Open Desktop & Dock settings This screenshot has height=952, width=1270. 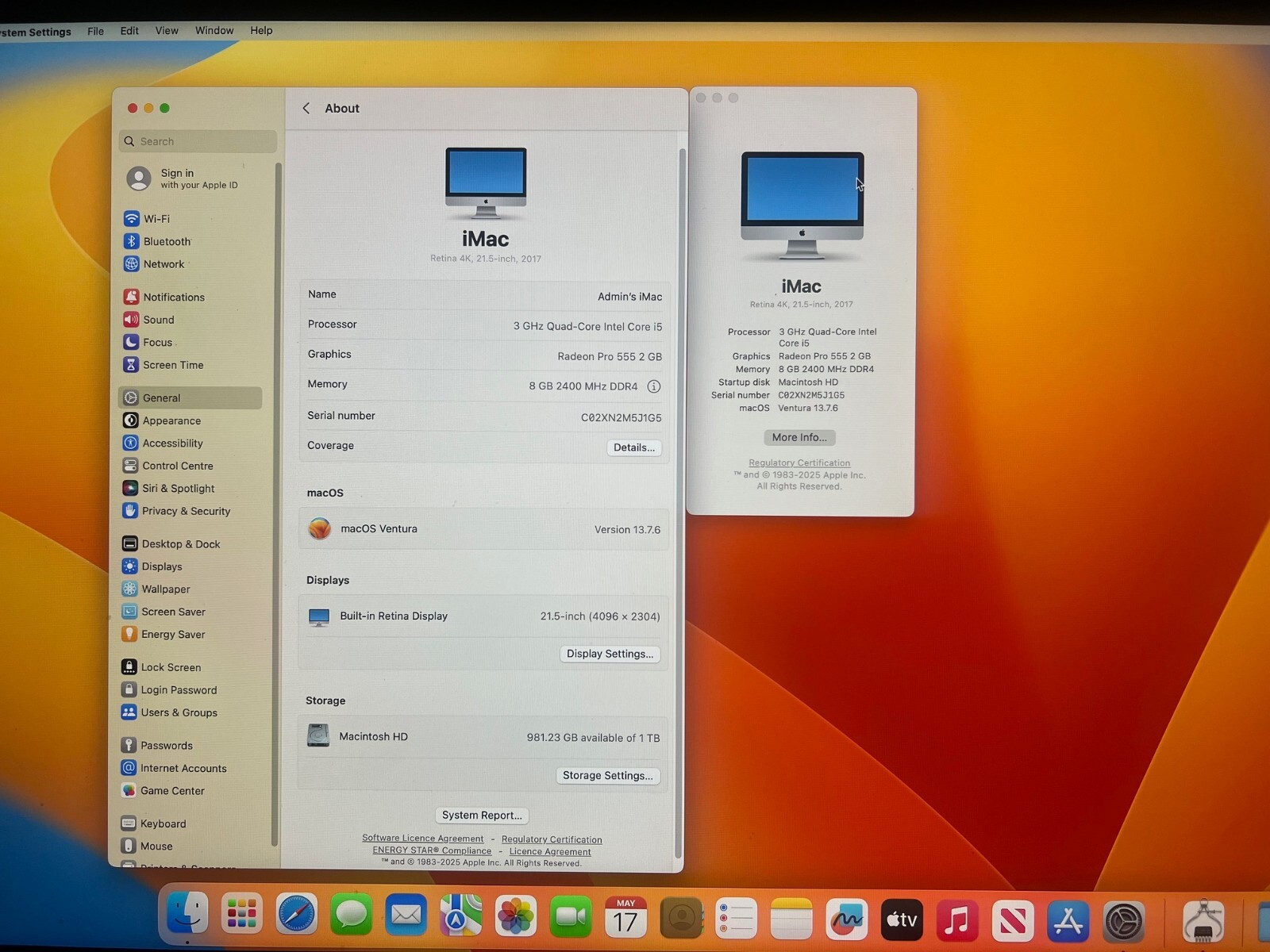coord(171,543)
